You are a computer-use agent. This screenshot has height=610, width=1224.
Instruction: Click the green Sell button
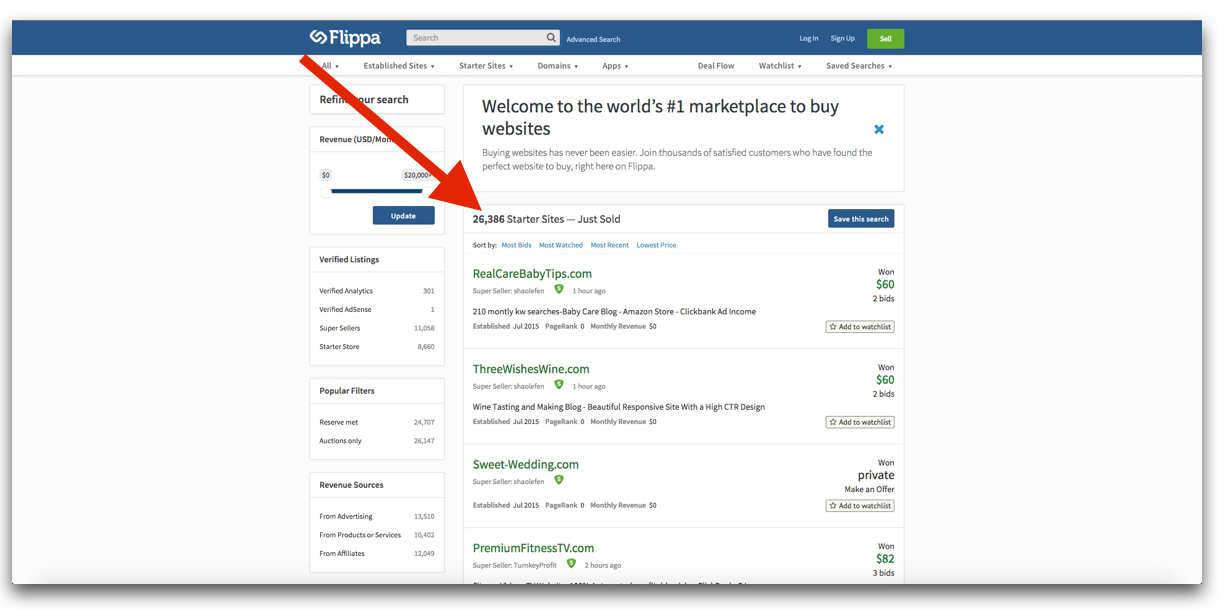pyautogui.click(x=885, y=38)
